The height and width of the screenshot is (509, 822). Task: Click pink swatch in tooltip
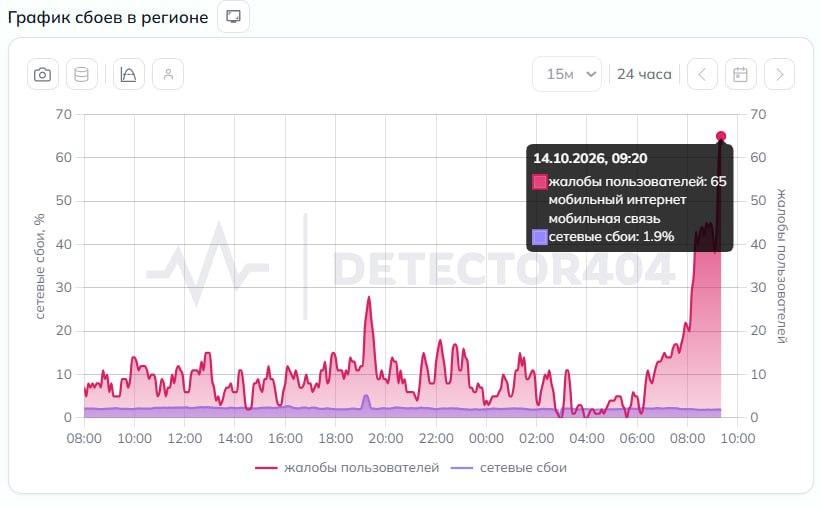(x=539, y=182)
